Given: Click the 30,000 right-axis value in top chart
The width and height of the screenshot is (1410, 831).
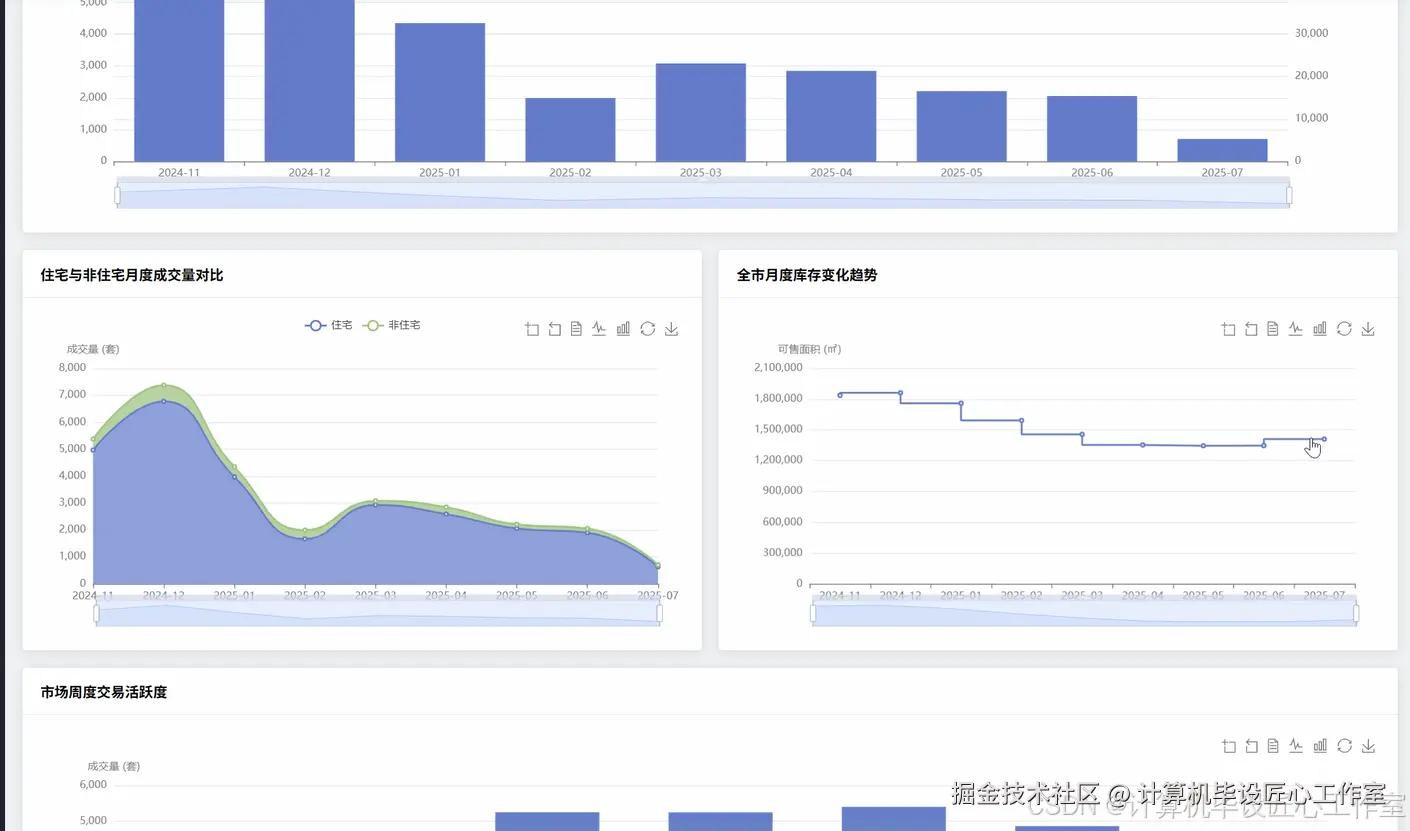Looking at the screenshot, I should (x=1312, y=33).
